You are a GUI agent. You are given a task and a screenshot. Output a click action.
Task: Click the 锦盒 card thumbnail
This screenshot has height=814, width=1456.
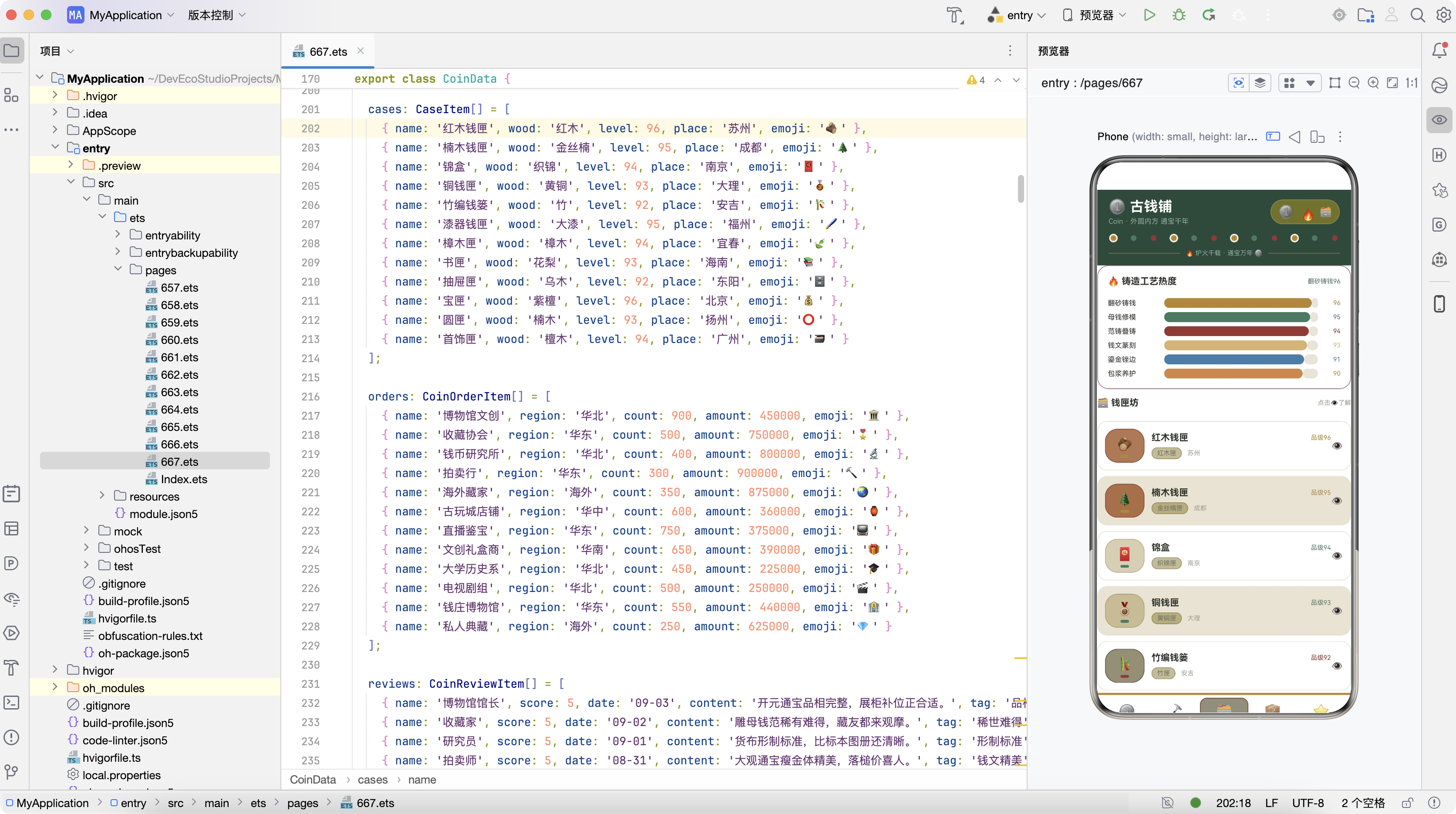(1124, 556)
